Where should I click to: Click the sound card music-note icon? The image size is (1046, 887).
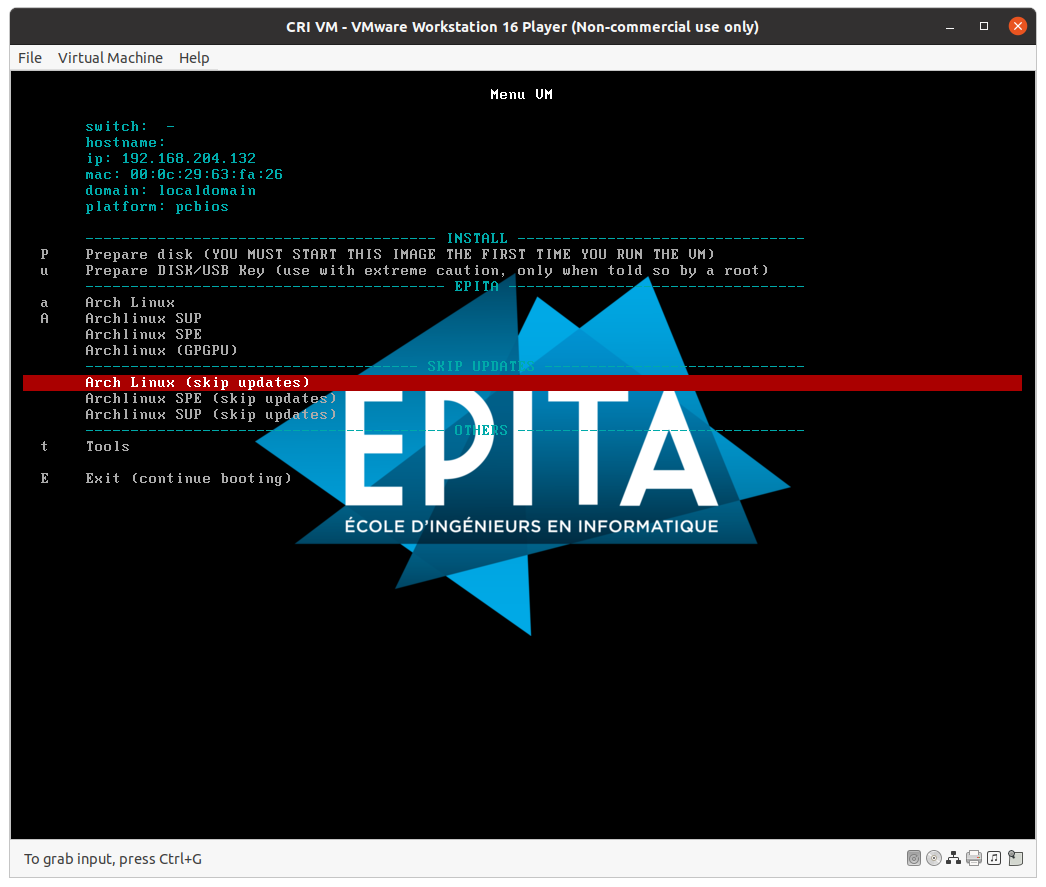coord(994,858)
